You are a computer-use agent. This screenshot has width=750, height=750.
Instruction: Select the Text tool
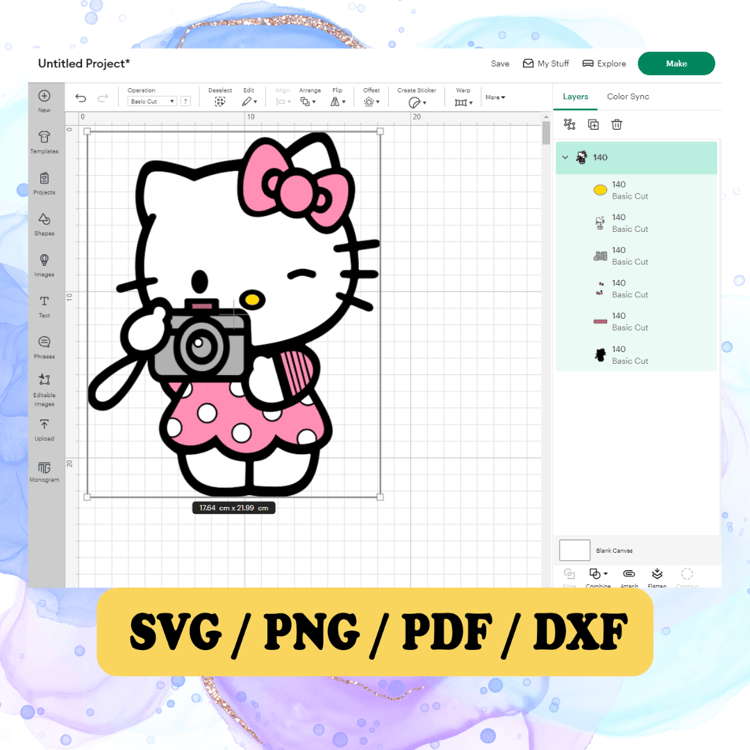[44, 301]
